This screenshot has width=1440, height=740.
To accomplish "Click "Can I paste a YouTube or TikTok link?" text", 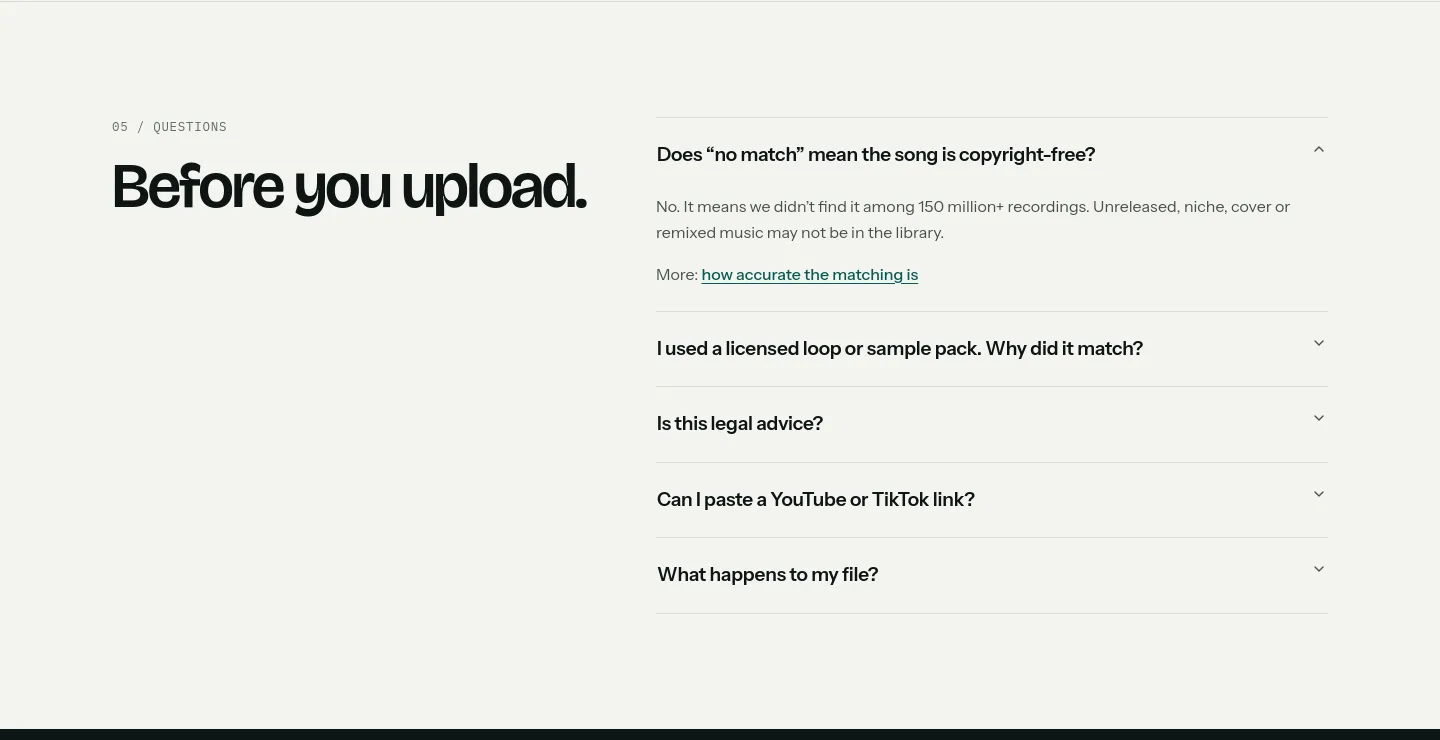I will pos(816,499).
